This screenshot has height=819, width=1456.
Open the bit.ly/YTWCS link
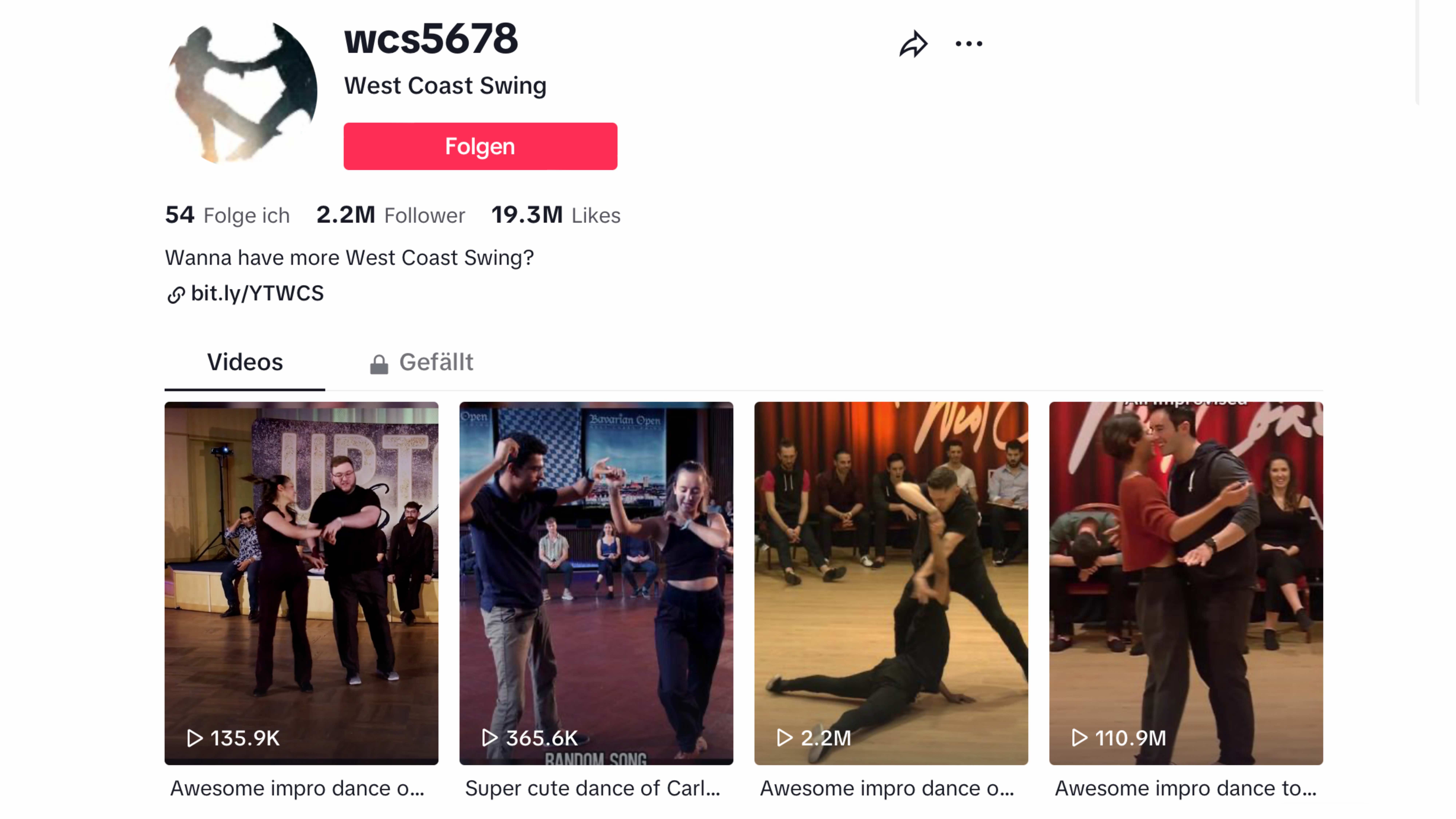tap(257, 293)
